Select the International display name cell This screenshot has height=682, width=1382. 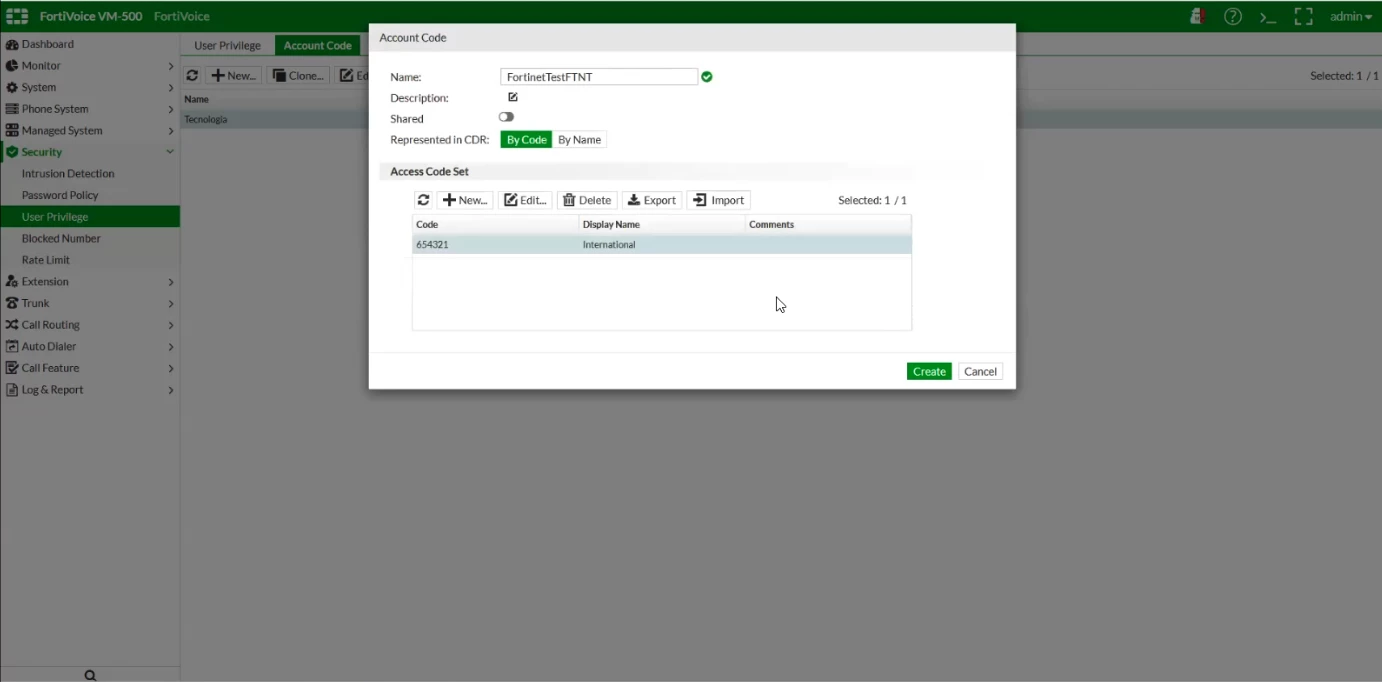[x=662, y=244]
